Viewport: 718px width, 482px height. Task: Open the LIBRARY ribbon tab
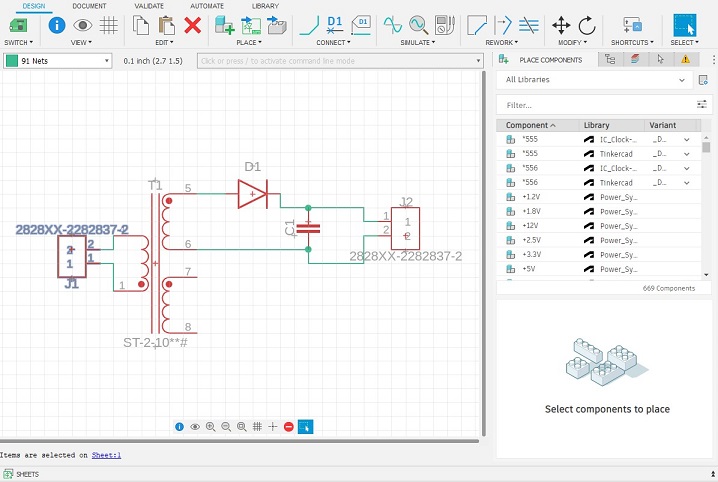(265, 6)
